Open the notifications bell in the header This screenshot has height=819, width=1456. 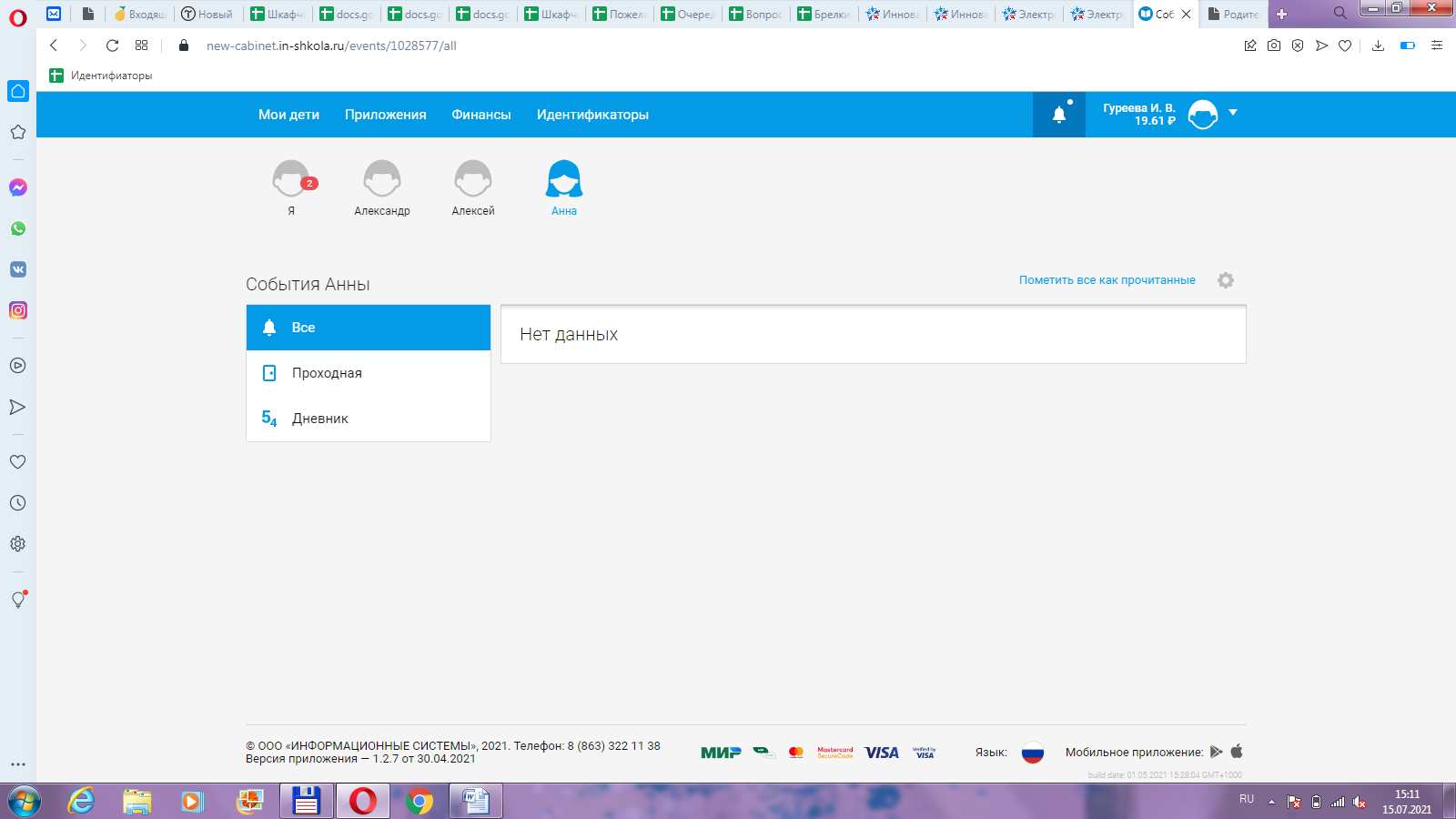pos(1059,115)
